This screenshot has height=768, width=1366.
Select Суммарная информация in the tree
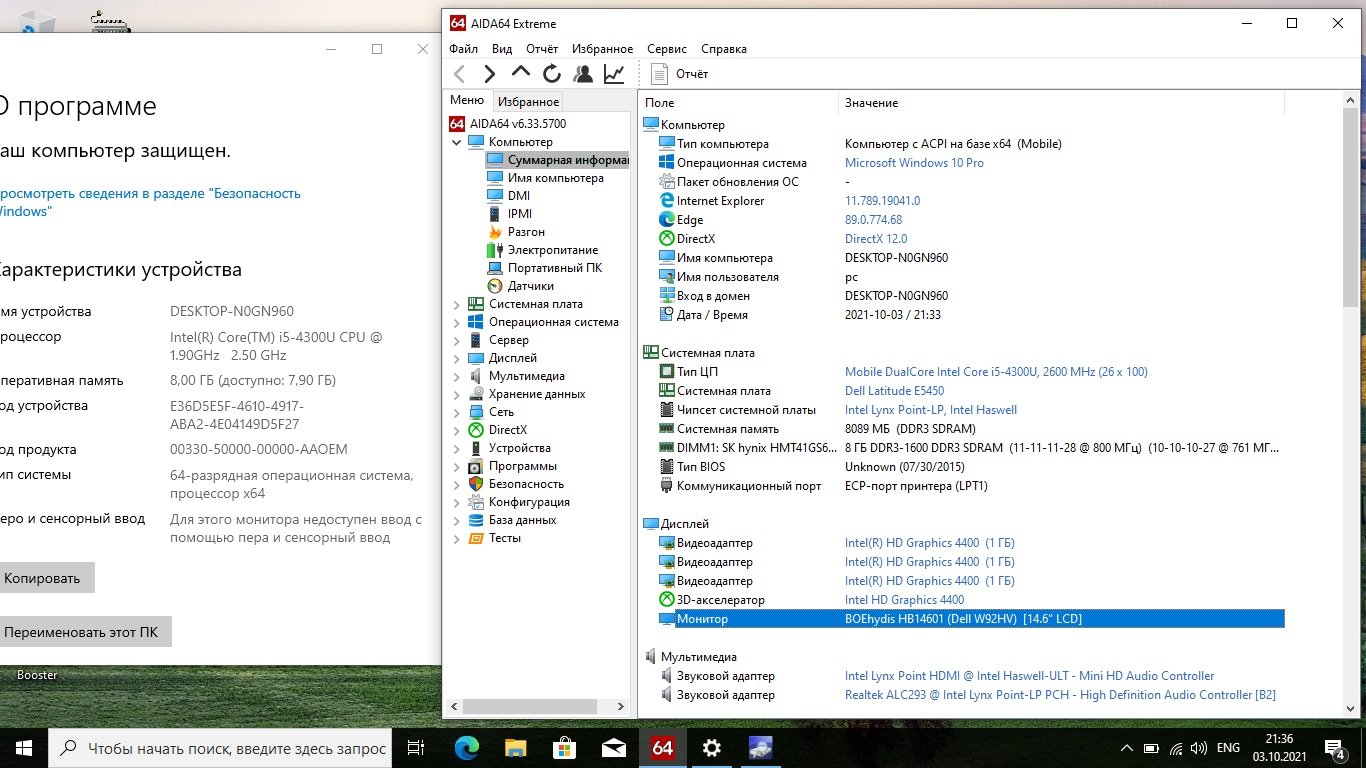pos(557,160)
